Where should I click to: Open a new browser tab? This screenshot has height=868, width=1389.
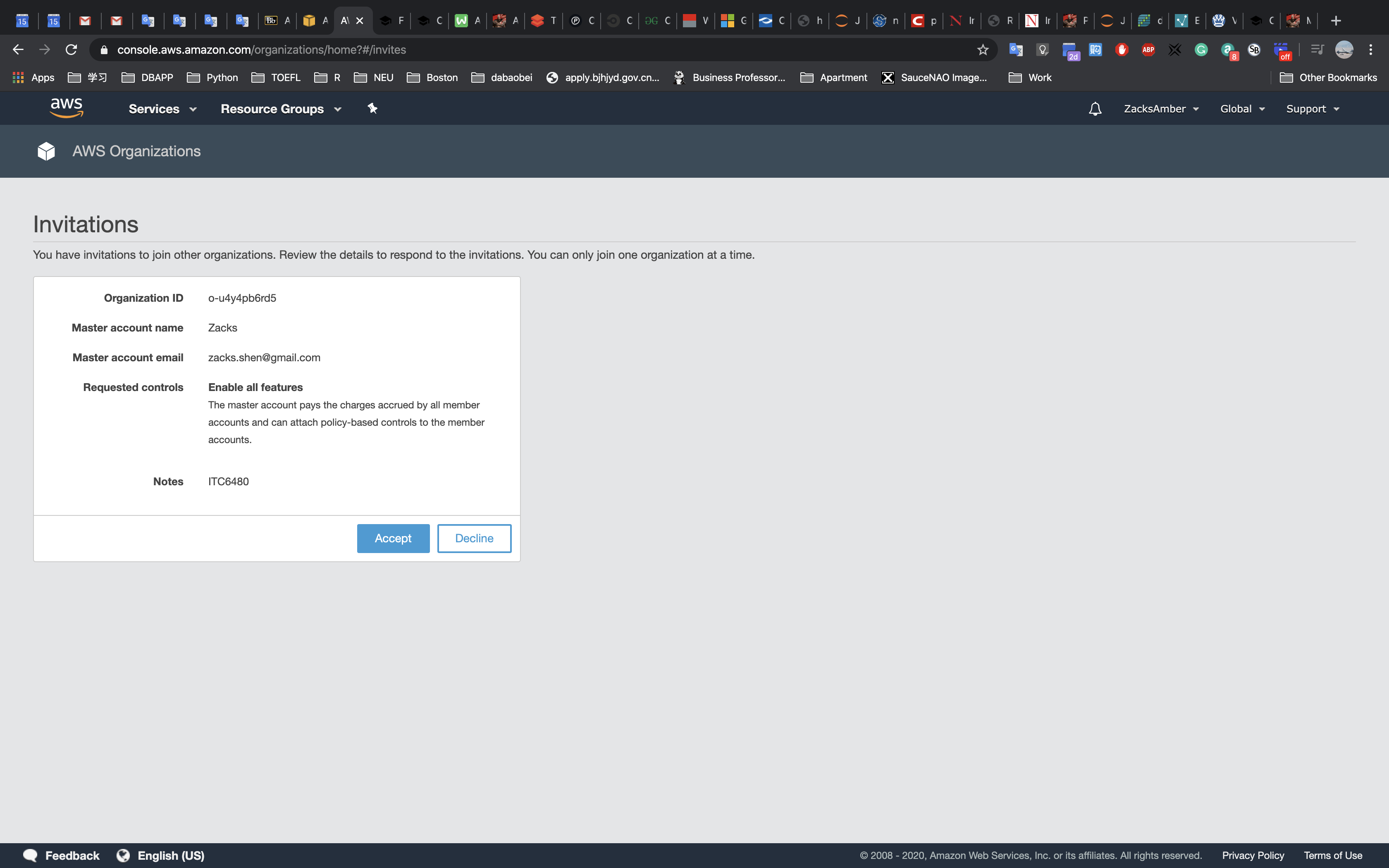pyautogui.click(x=1336, y=21)
